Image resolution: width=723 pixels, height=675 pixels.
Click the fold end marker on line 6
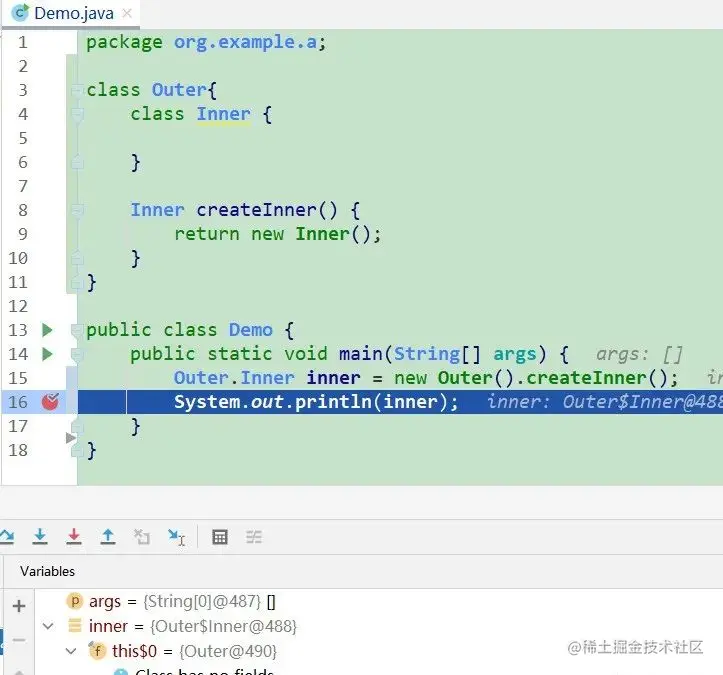pyautogui.click(x=77, y=162)
